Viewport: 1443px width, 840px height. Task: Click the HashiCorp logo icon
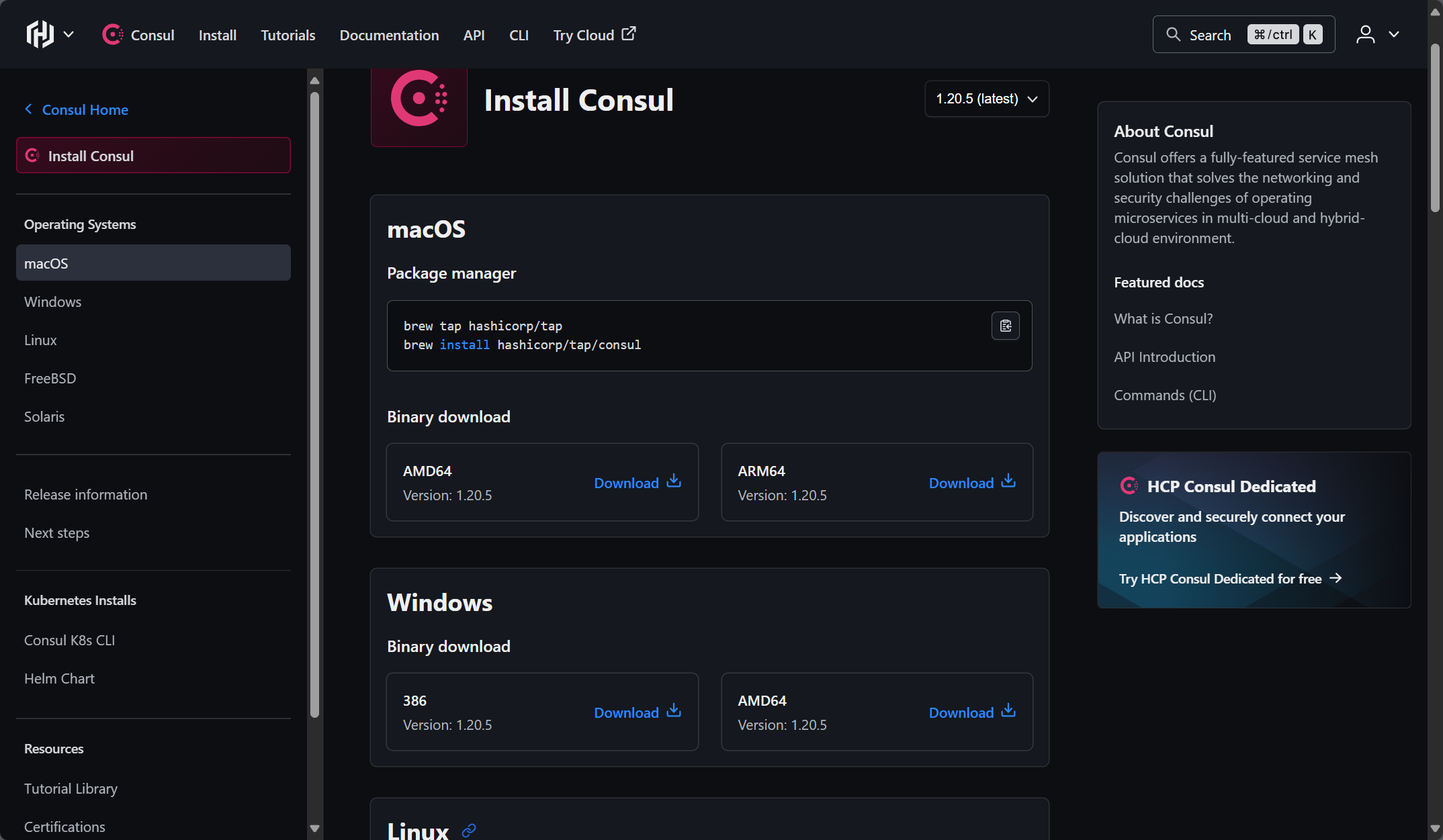(x=40, y=34)
